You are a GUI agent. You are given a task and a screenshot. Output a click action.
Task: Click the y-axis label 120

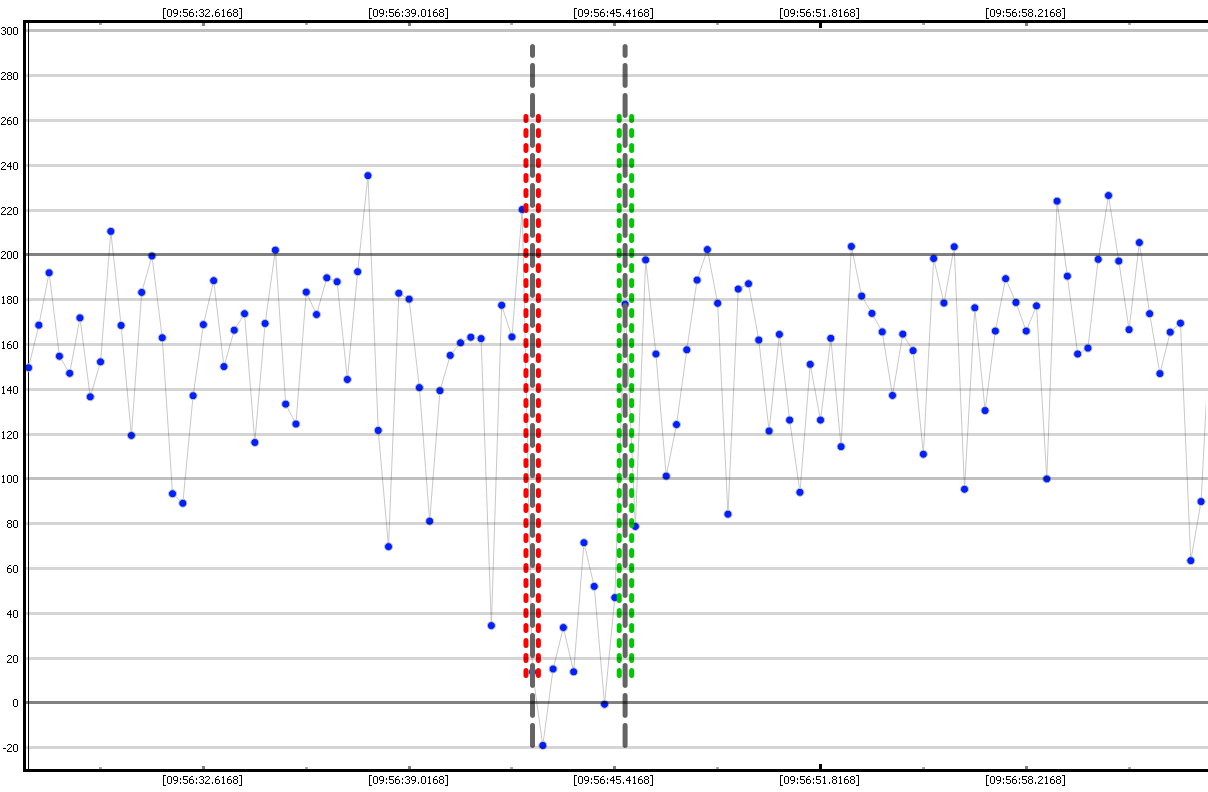pyautogui.click(x=10, y=435)
